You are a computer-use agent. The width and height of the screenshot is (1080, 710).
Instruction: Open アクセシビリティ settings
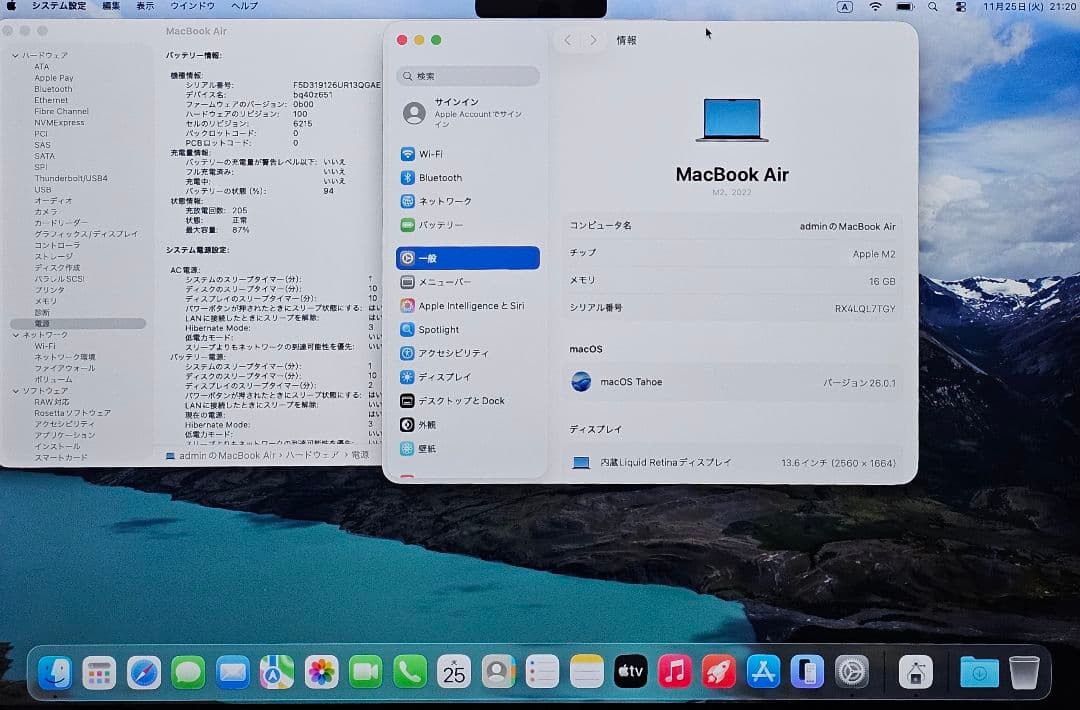tap(447, 353)
